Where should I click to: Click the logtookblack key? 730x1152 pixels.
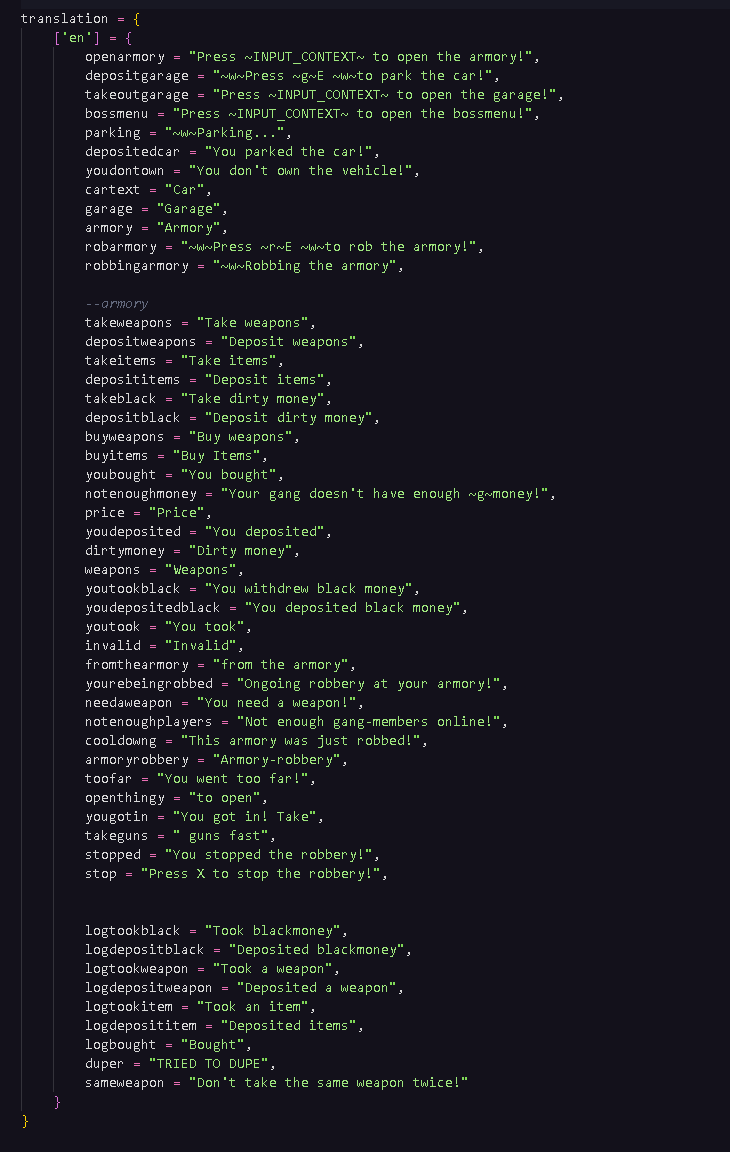(x=132, y=931)
